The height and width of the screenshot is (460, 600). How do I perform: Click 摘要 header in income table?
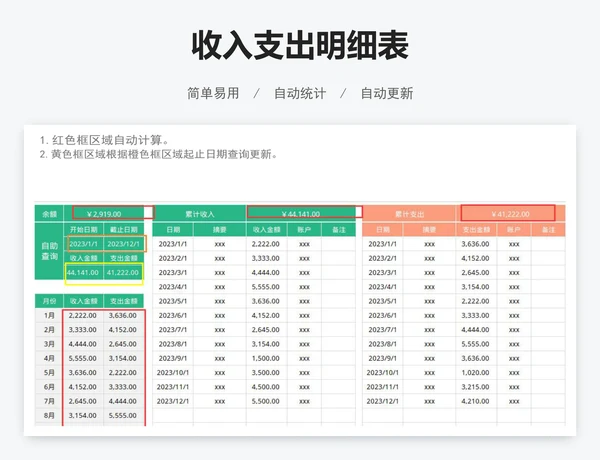[x=220, y=230]
